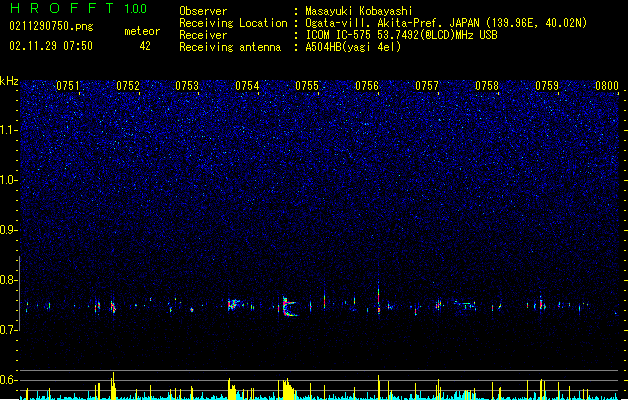Click the 0.7 kHz axis label
Viewport: 629px width, 400px height.
[x=8, y=330]
